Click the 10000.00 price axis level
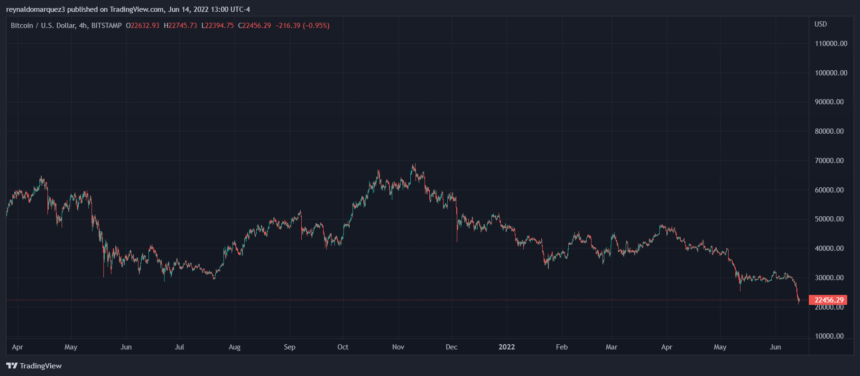860x376 pixels. click(x=828, y=336)
